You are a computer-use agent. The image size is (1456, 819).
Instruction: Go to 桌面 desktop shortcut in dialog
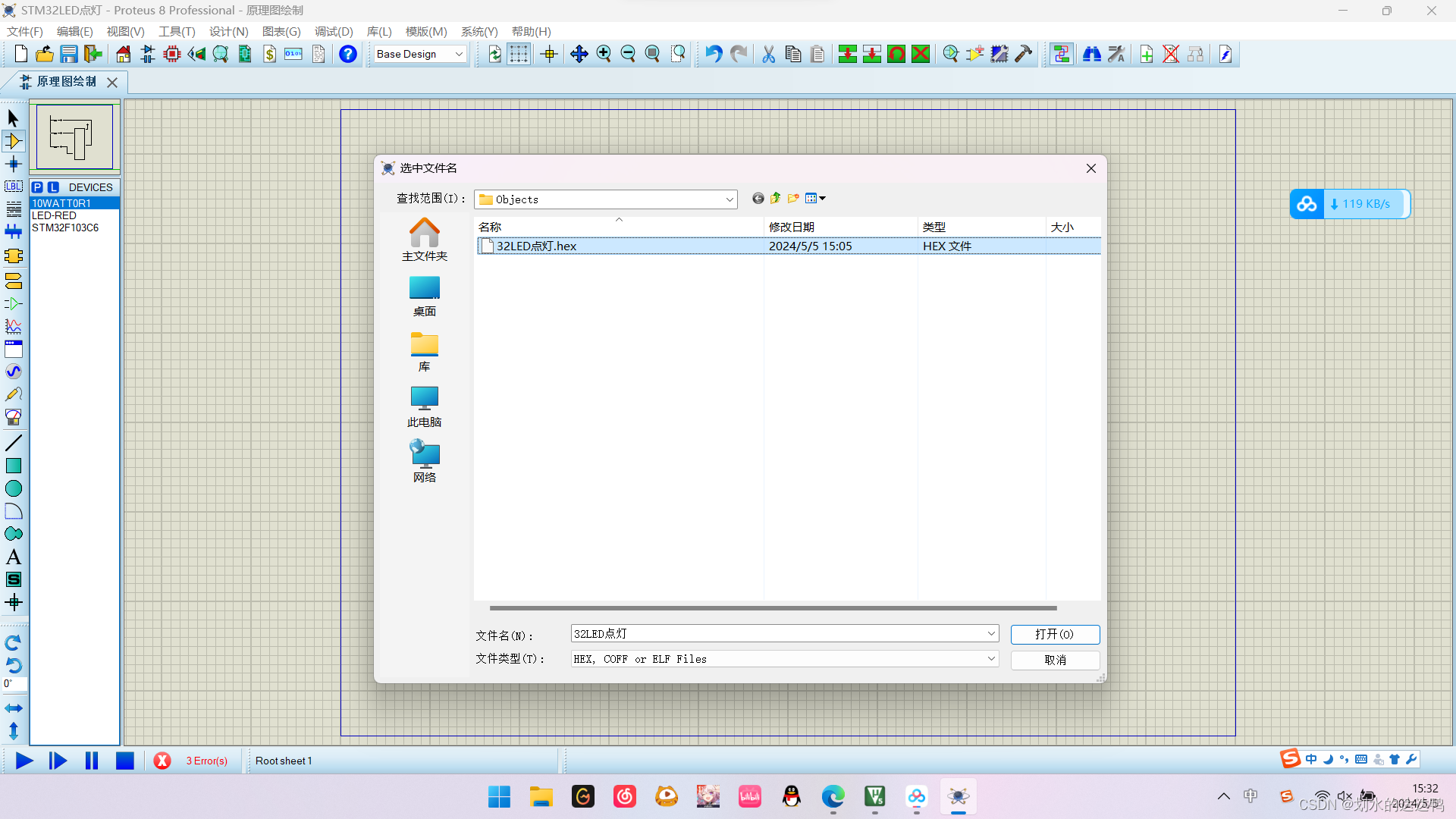(x=425, y=297)
